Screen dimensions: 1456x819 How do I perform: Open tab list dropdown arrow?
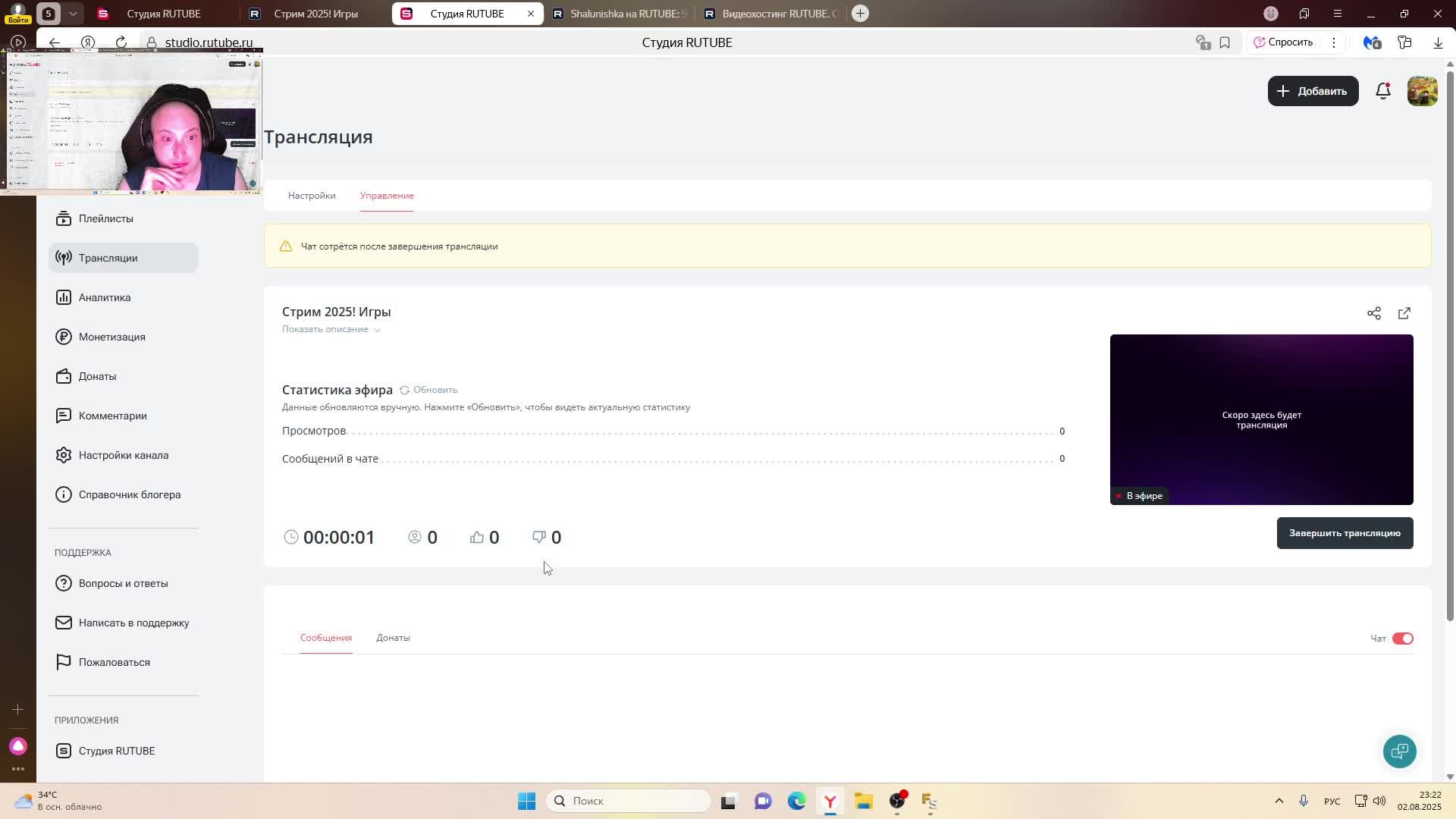click(x=73, y=14)
